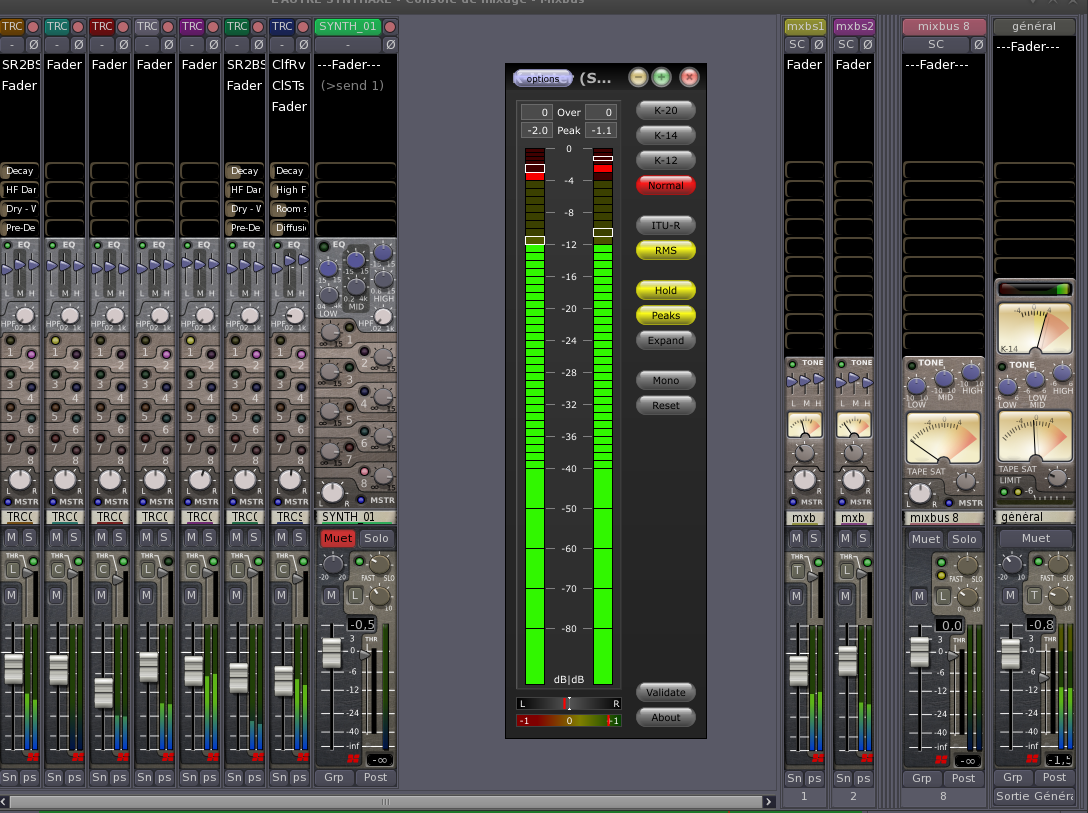Click the SYNTH_01 volume fader handle

331,654
